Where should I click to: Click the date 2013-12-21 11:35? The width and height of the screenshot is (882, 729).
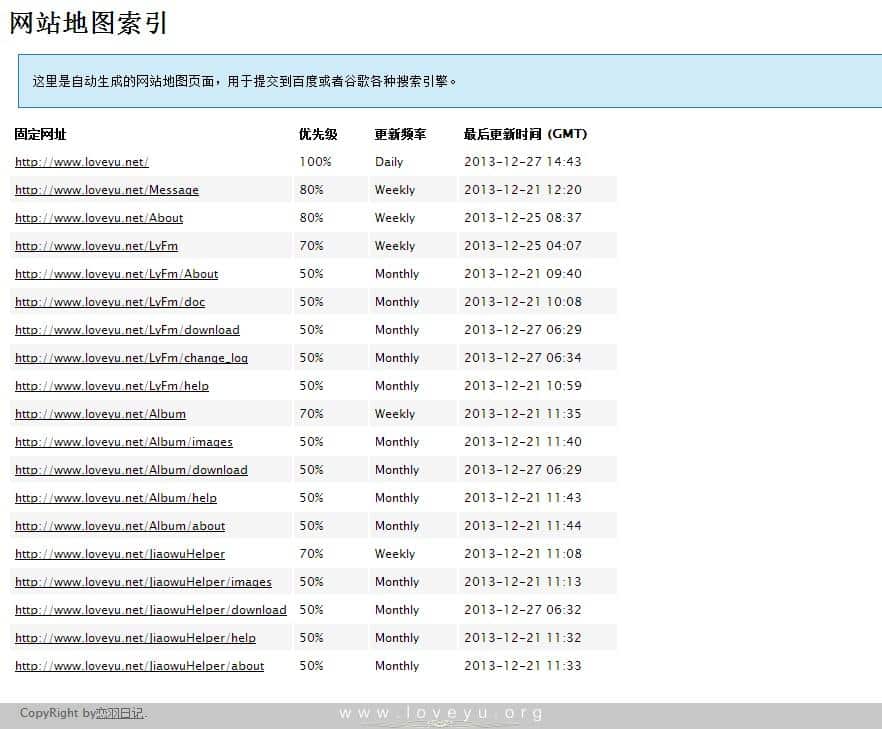pyautogui.click(x=523, y=414)
